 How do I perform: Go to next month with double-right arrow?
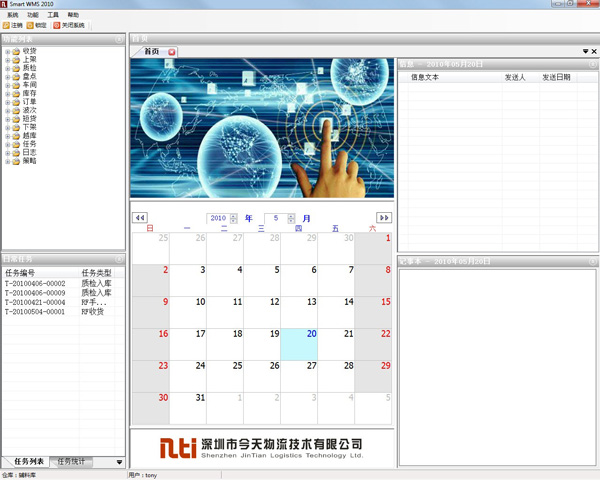[384, 218]
